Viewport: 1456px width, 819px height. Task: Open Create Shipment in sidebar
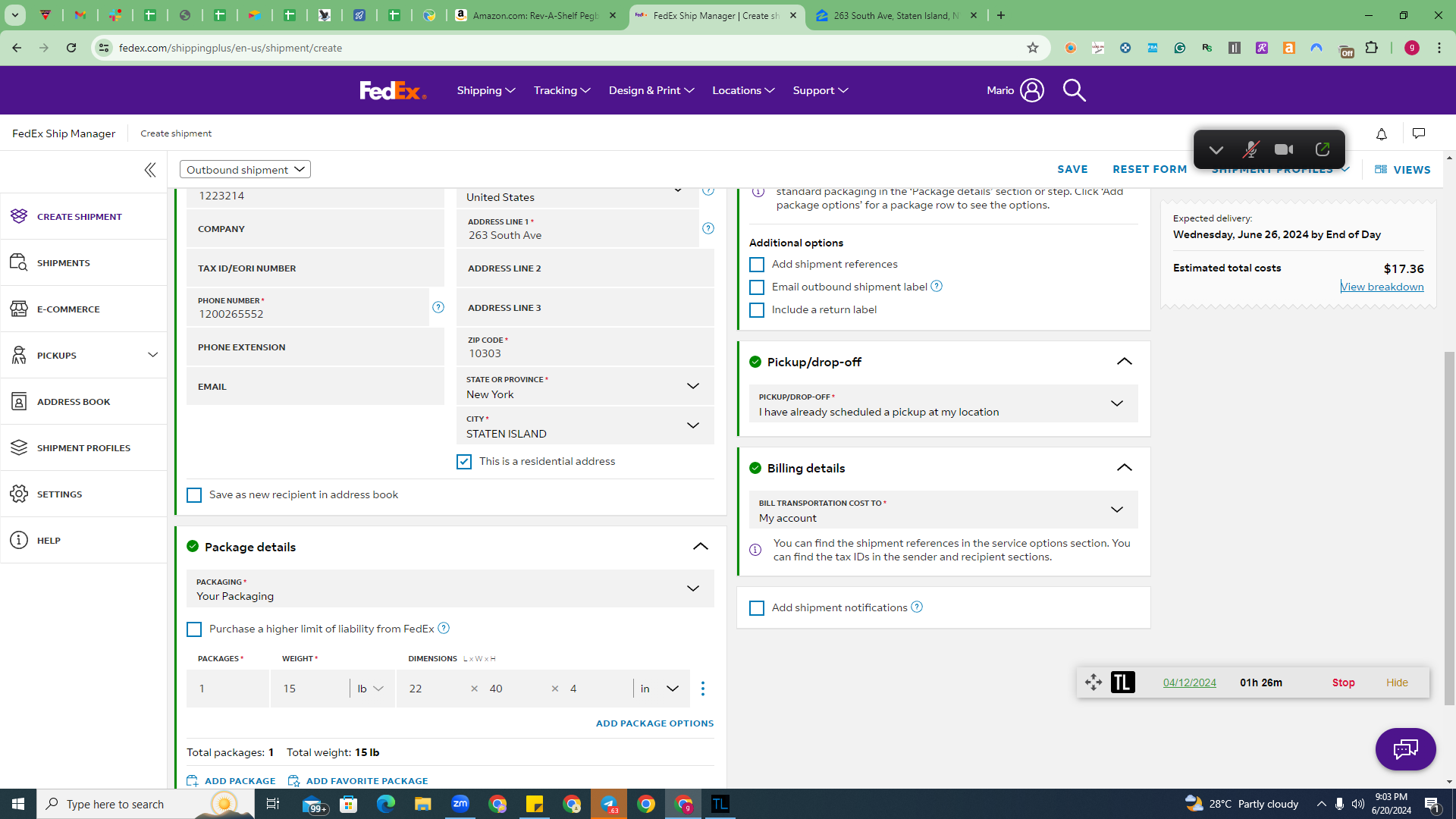click(x=83, y=217)
